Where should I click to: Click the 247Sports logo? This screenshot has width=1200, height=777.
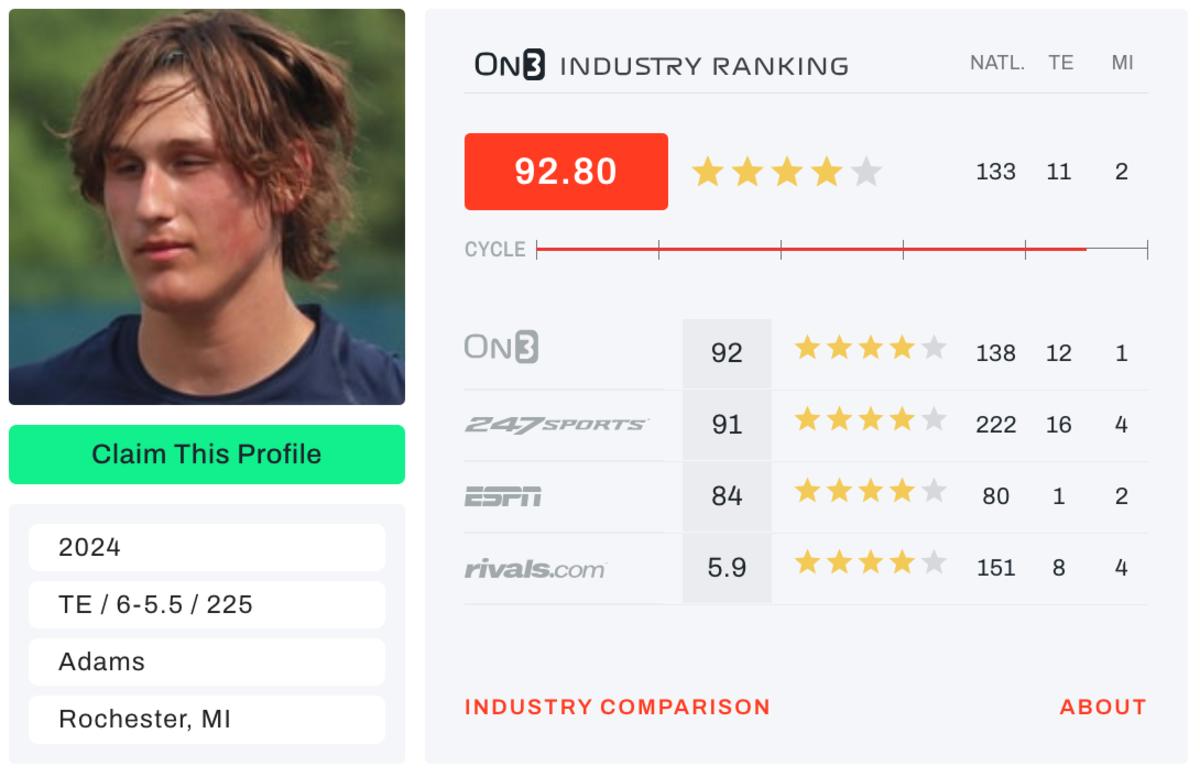click(x=557, y=425)
